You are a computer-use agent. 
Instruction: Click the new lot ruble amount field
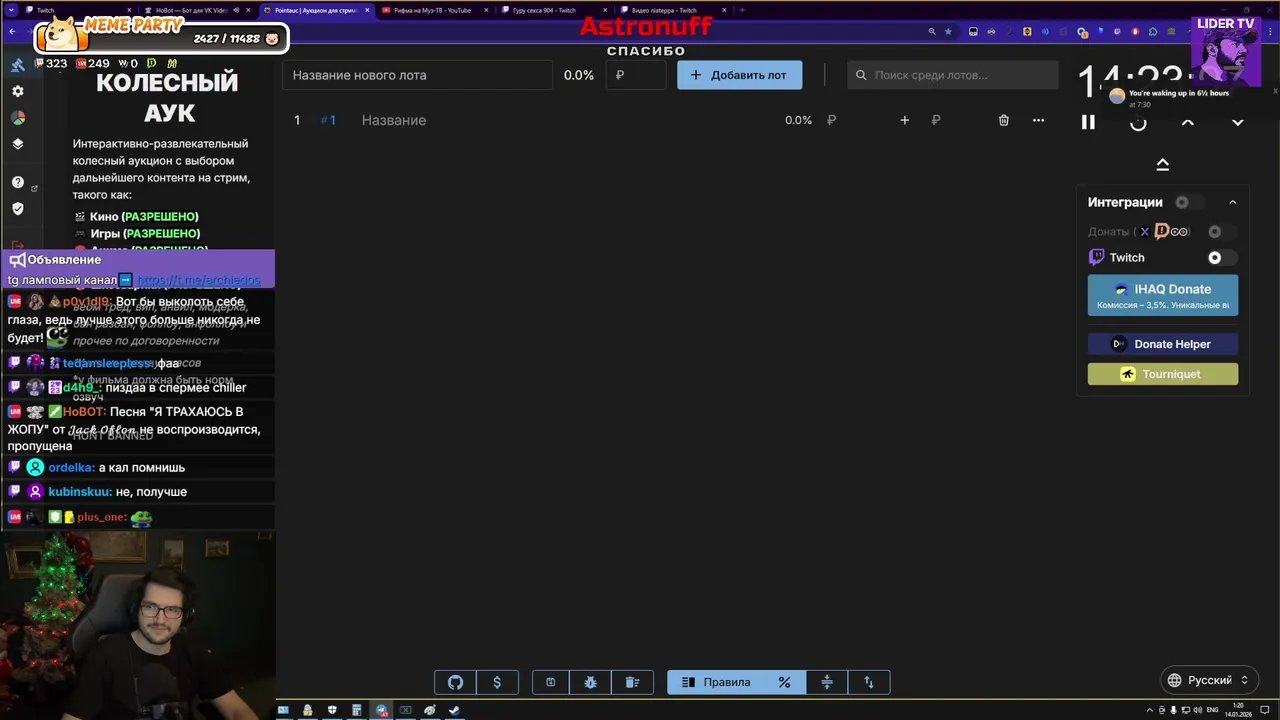(636, 75)
